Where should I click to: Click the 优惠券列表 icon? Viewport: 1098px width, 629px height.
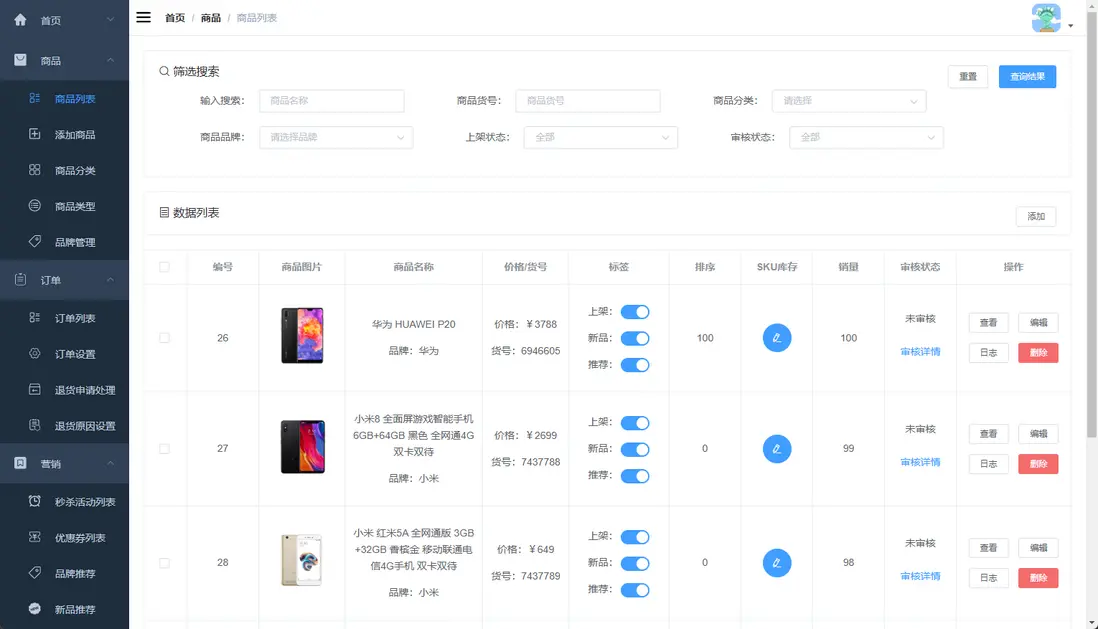tap(34, 537)
